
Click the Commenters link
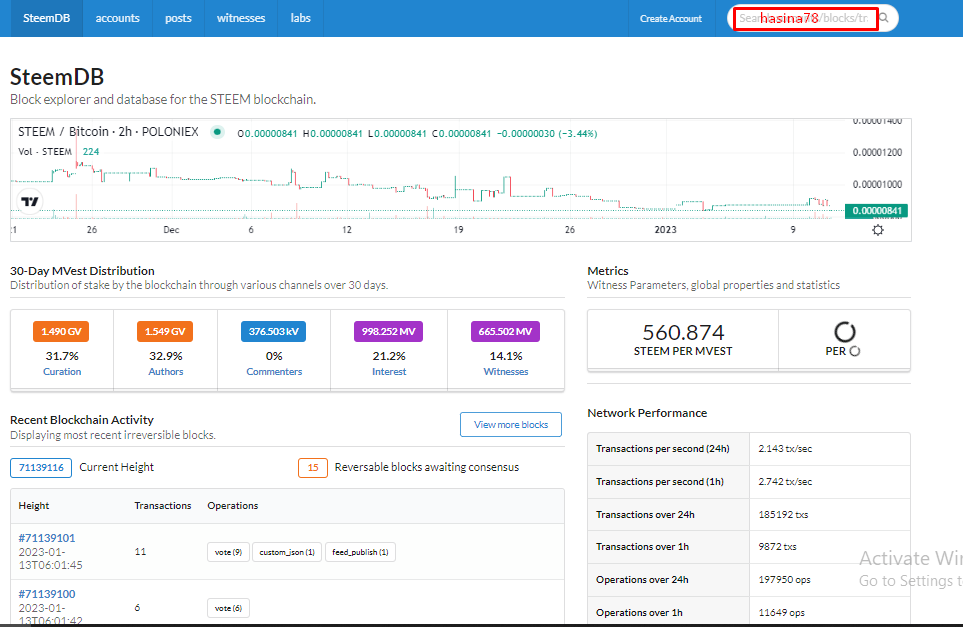[x=274, y=372]
